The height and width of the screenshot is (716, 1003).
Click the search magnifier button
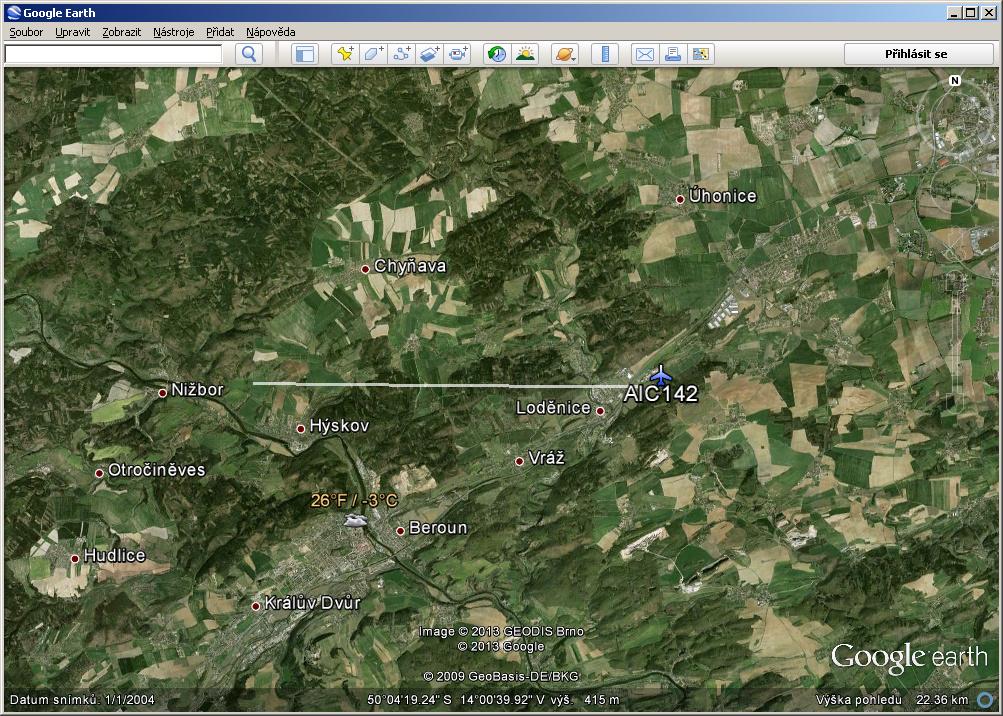click(x=249, y=54)
